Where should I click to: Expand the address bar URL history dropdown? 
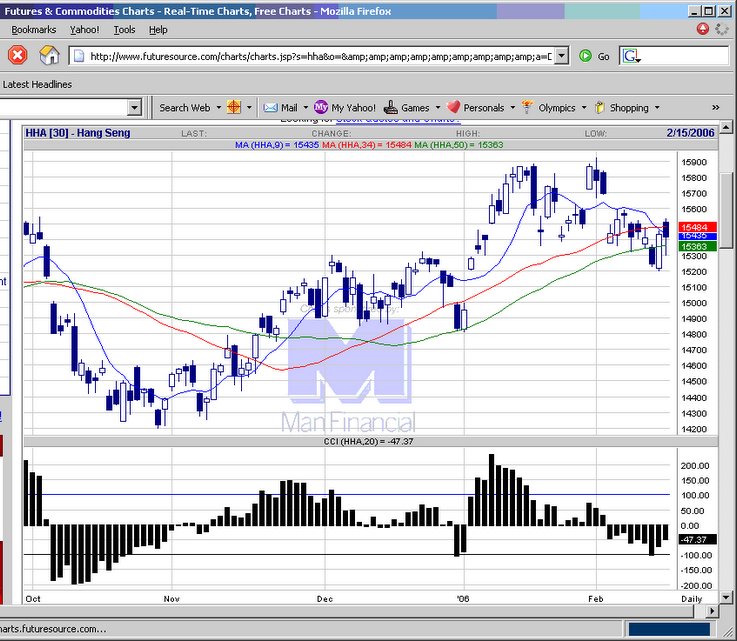pyautogui.click(x=561, y=56)
